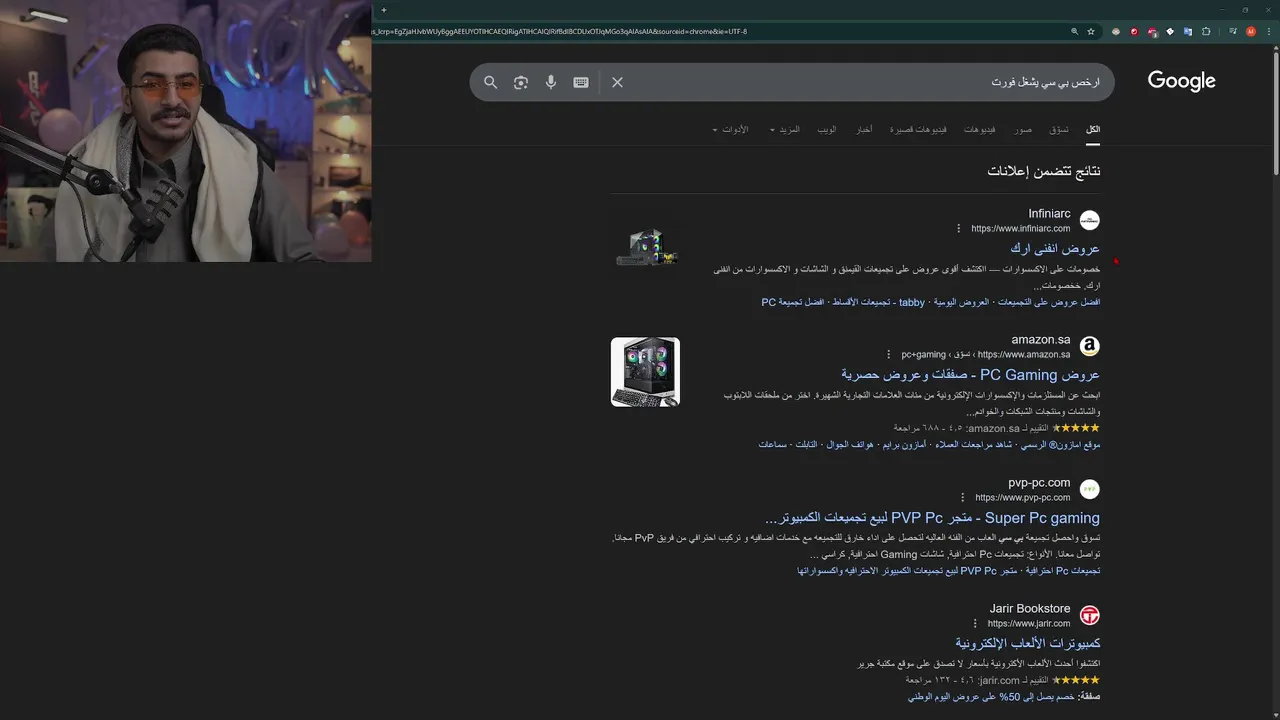Open عروض انفنى ارك result link
Viewport: 1280px width, 720px height.
(1055, 249)
